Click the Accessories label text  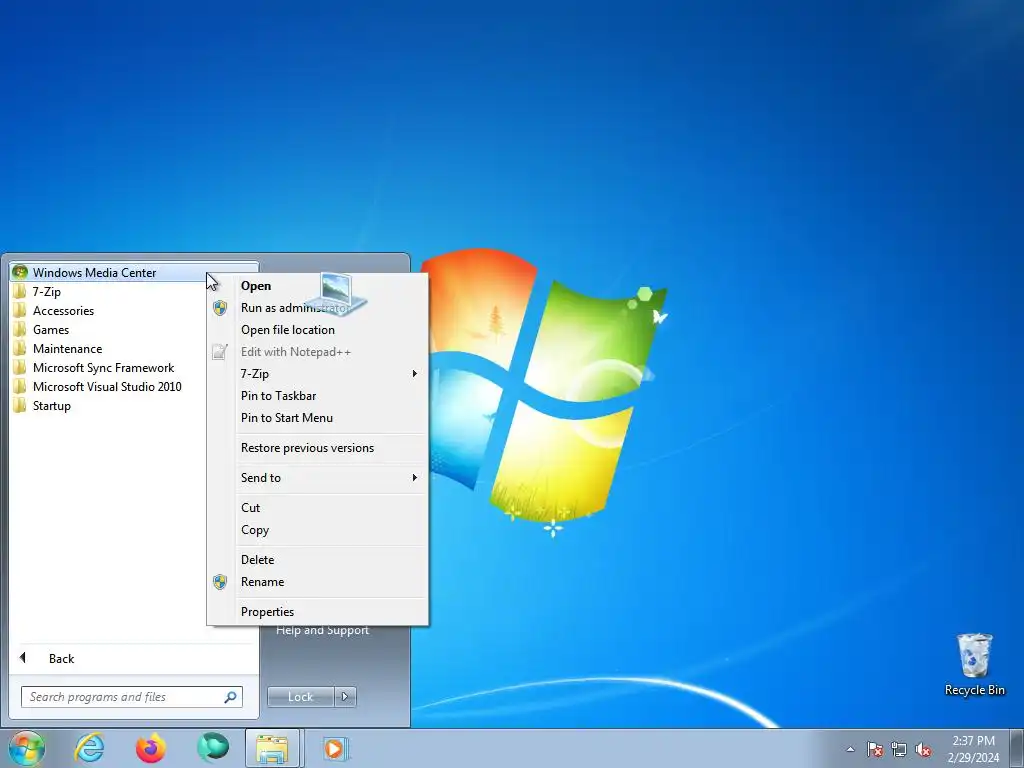pyautogui.click(x=63, y=311)
